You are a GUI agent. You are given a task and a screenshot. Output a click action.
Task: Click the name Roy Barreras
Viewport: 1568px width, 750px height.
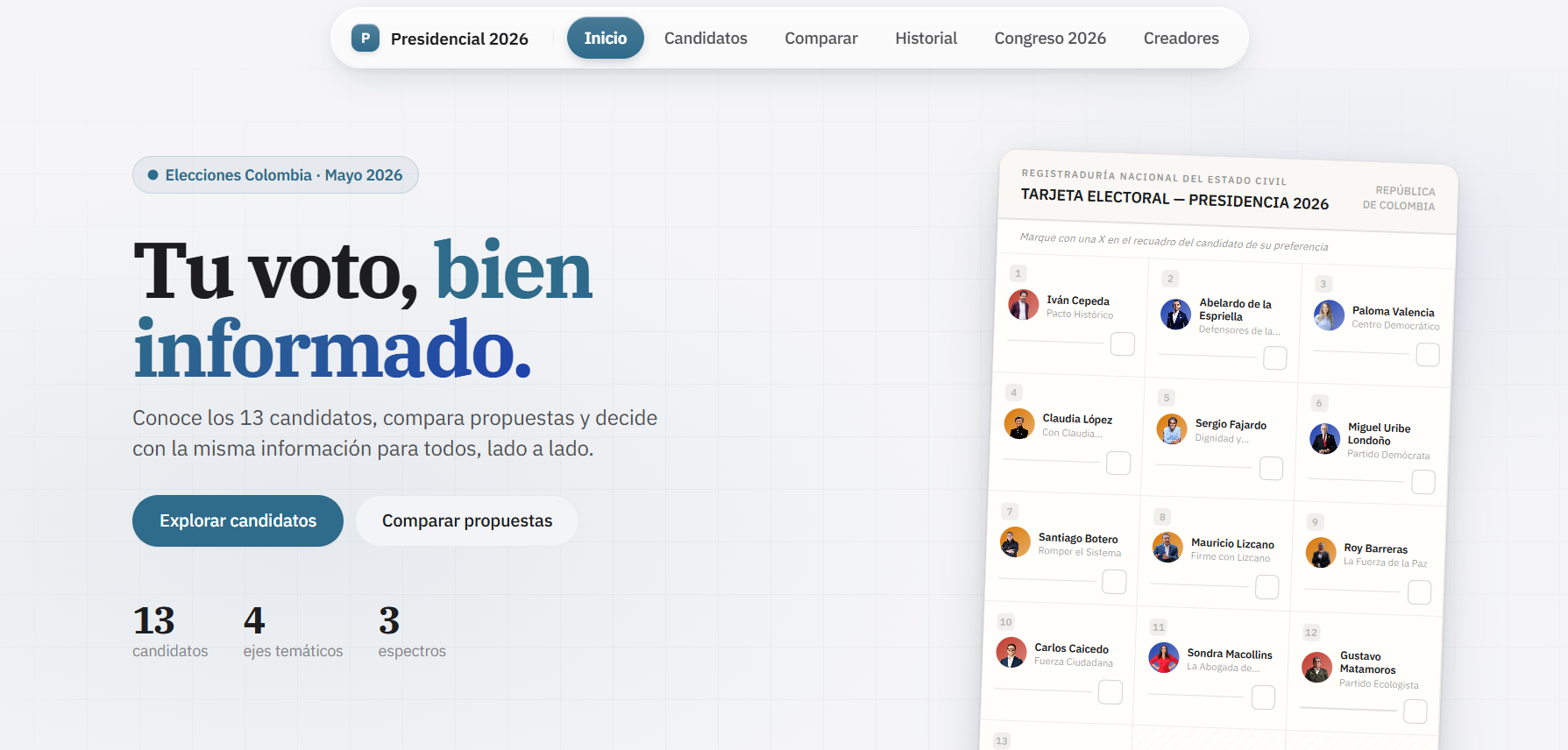coord(1376,548)
